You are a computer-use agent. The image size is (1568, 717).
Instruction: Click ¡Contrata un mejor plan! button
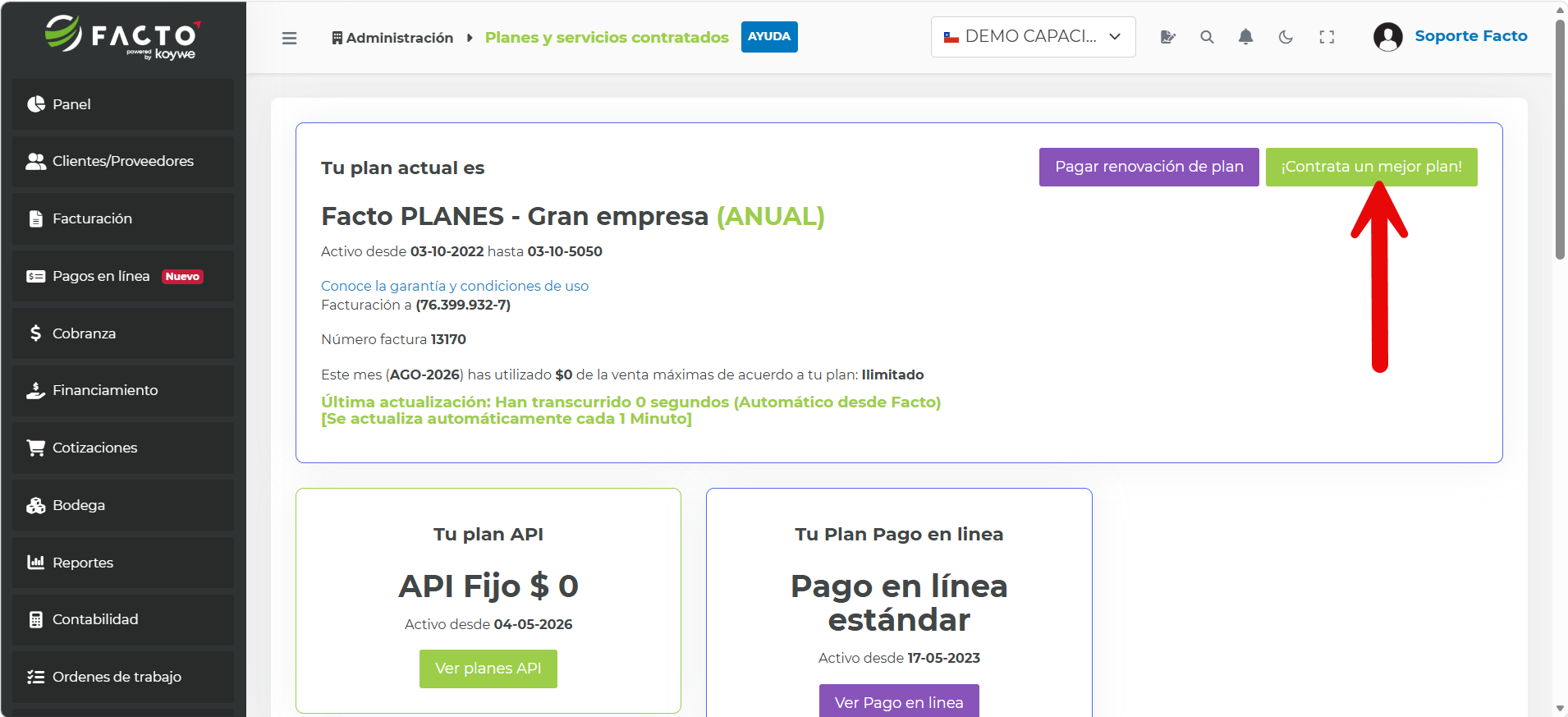[x=1371, y=167]
